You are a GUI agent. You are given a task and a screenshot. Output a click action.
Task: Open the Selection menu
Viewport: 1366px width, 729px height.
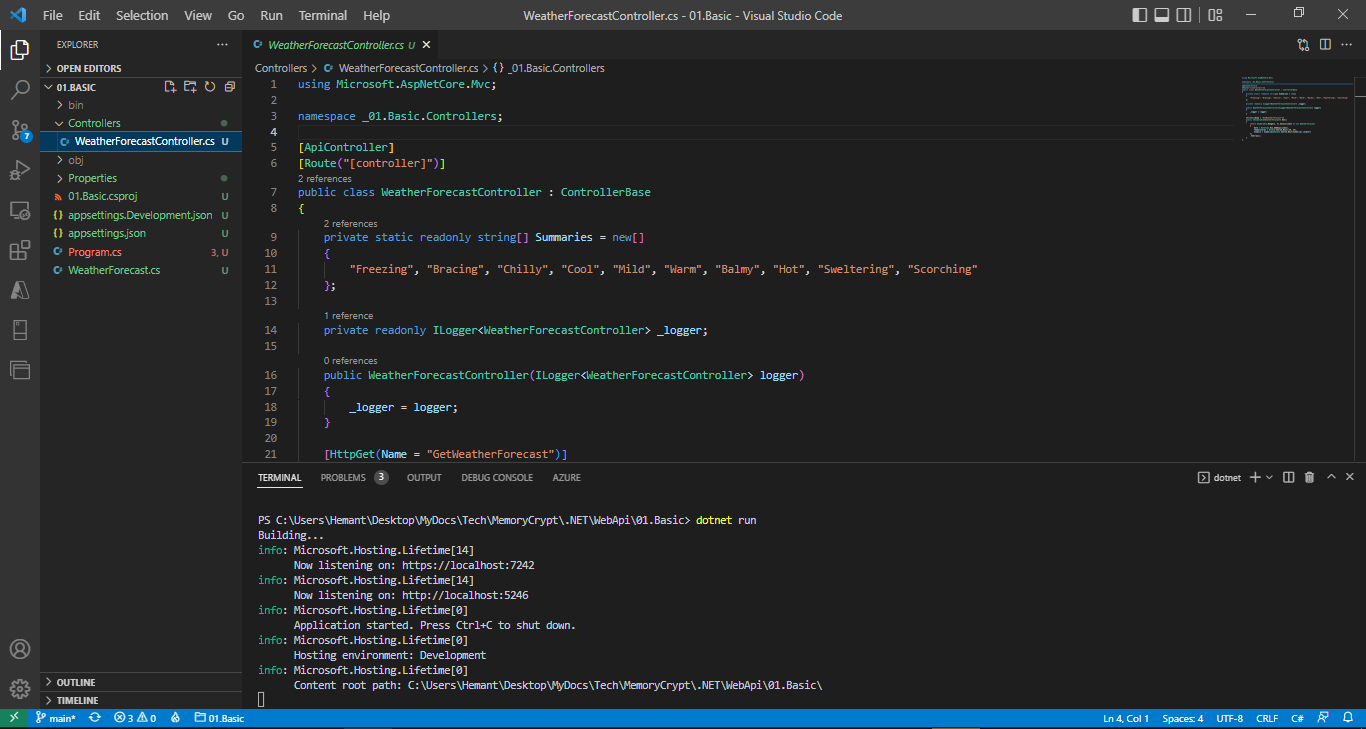pyautogui.click(x=142, y=15)
